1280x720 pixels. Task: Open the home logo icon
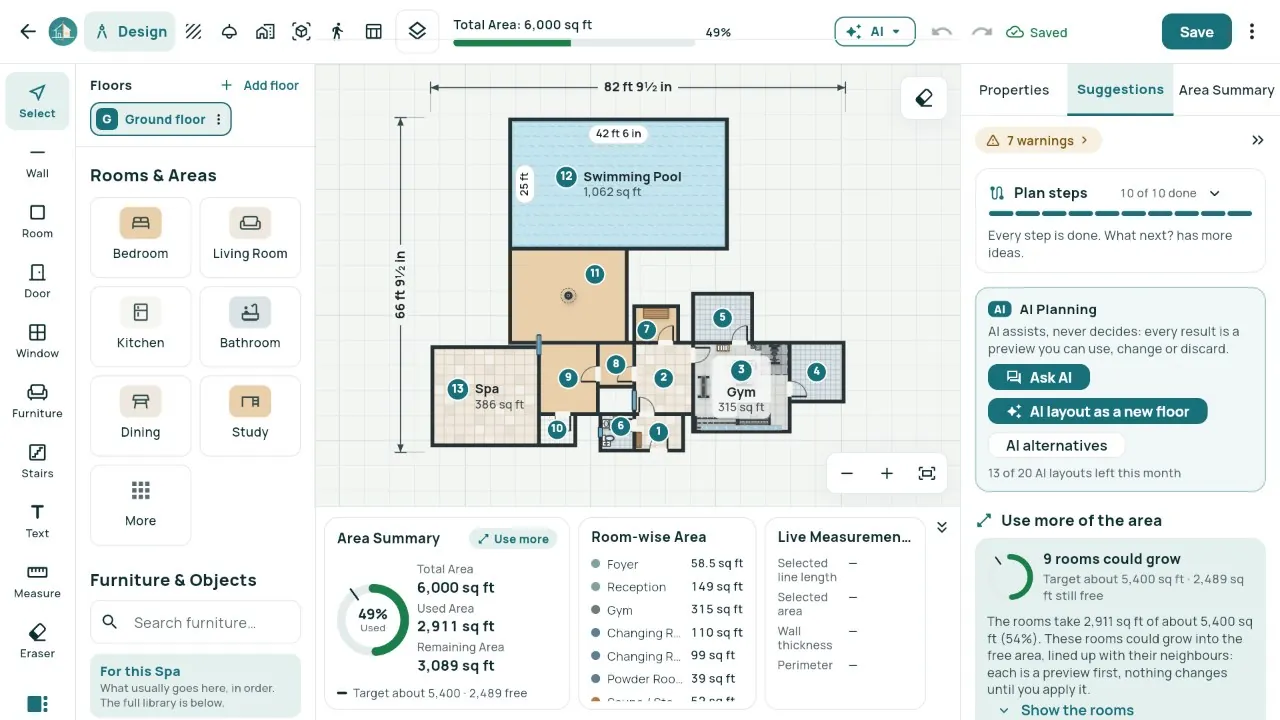63,32
